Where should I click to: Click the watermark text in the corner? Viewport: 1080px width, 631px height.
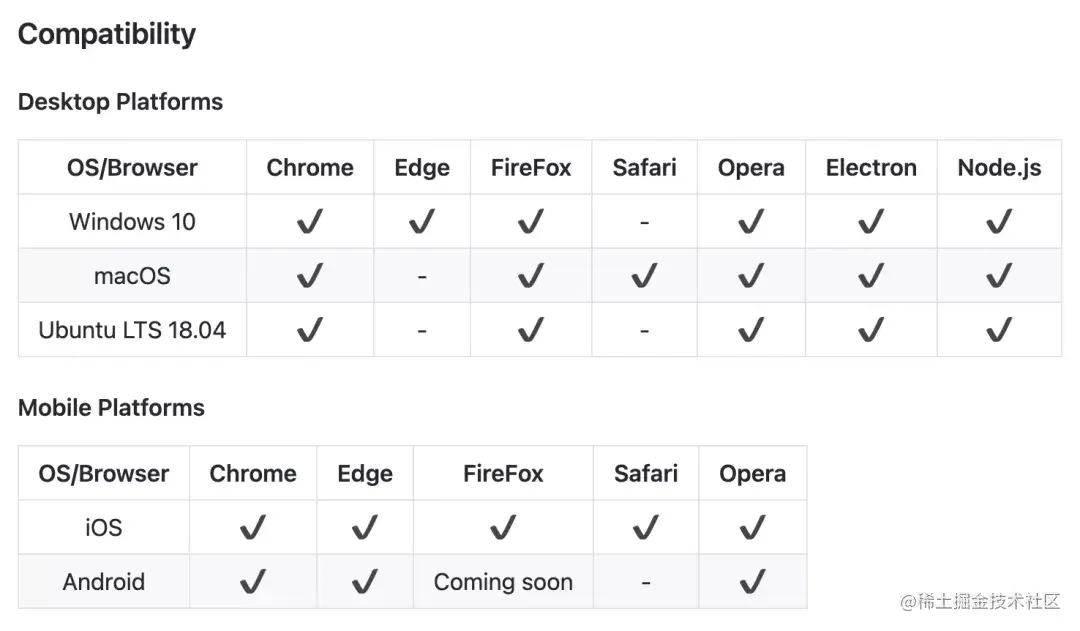click(980, 602)
